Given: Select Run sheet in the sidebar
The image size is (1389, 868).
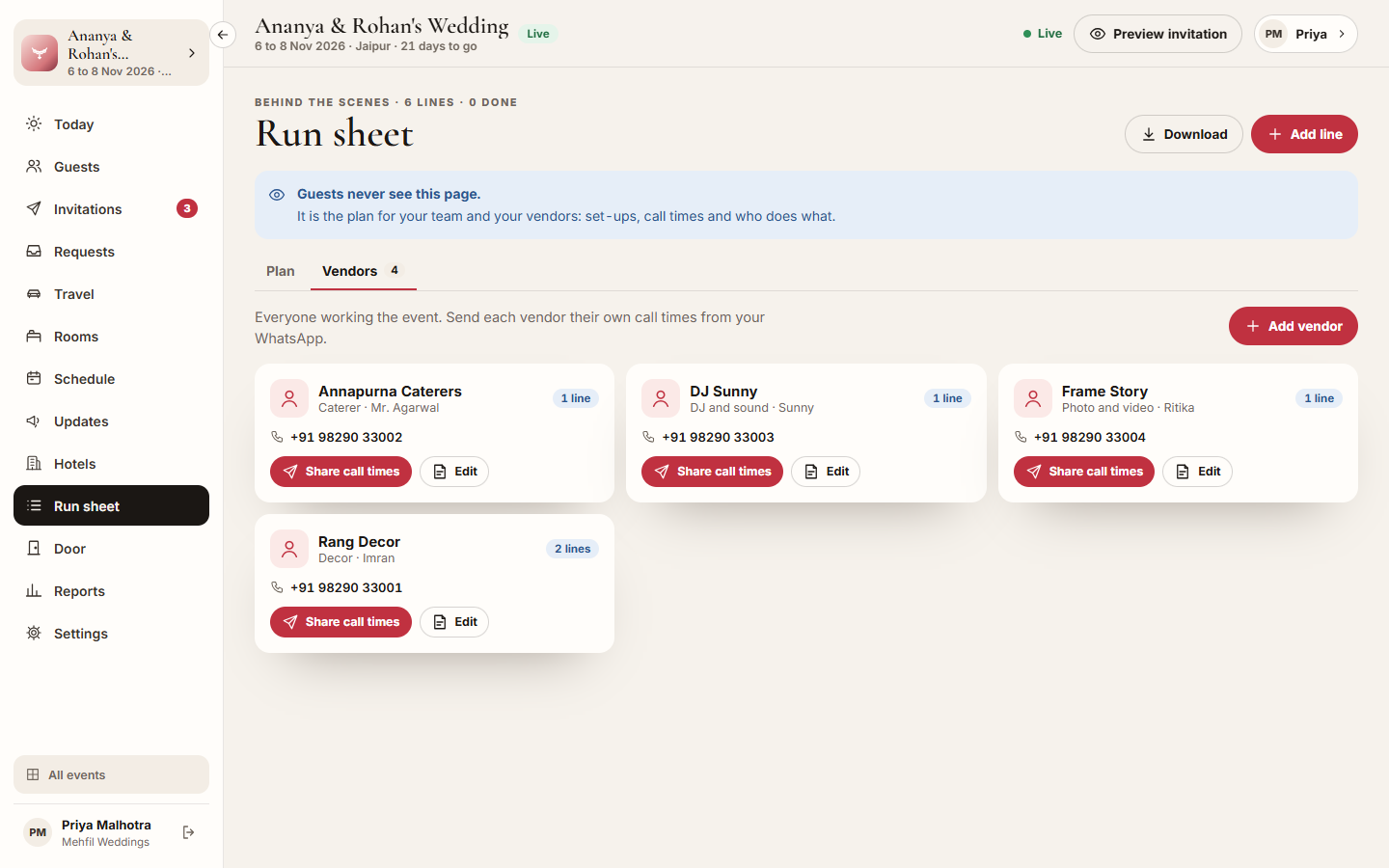Looking at the screenshot, I should [x=111, y=505].
